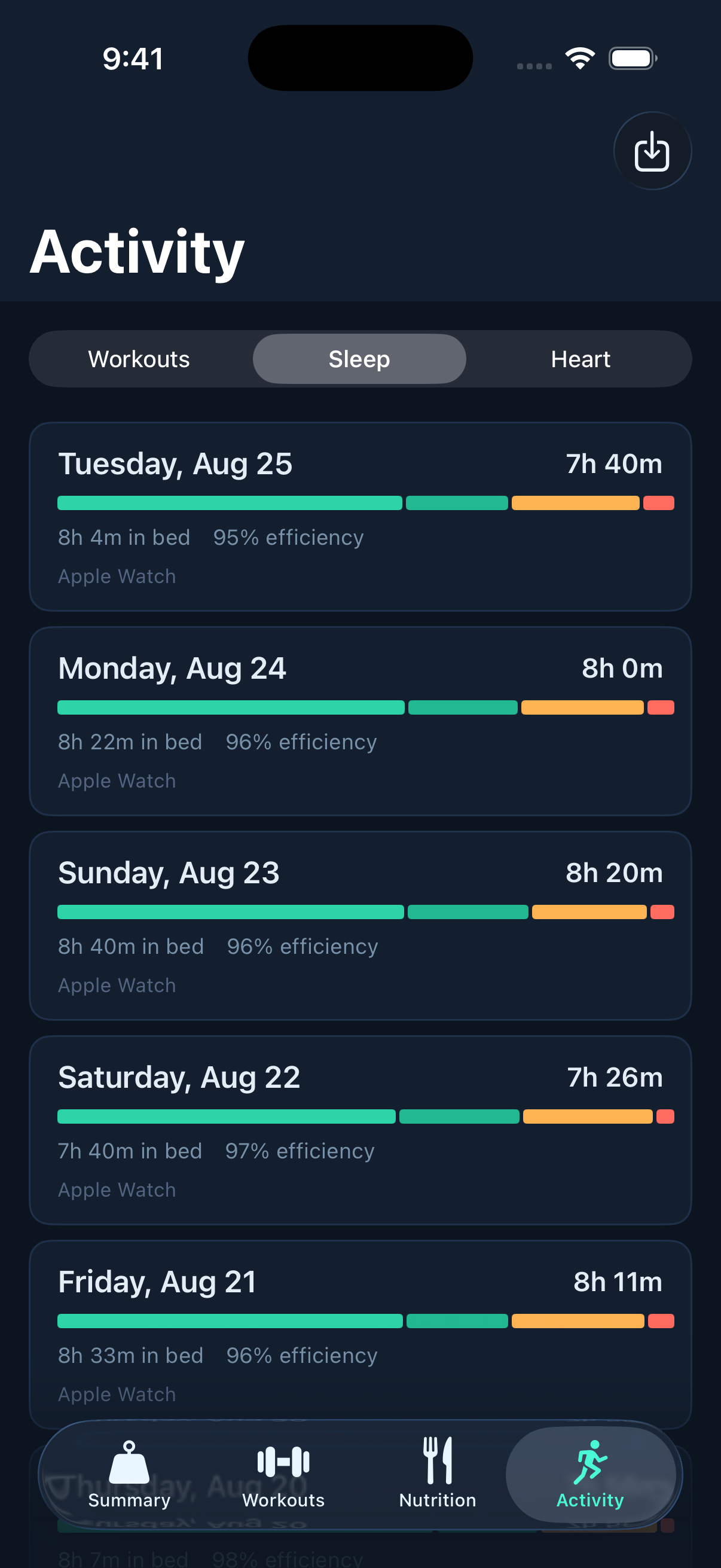Screen dimensions: 721x1568
Task: Tap Tuesday's orange sleep stage bar segment
Action: coord(576,503)
